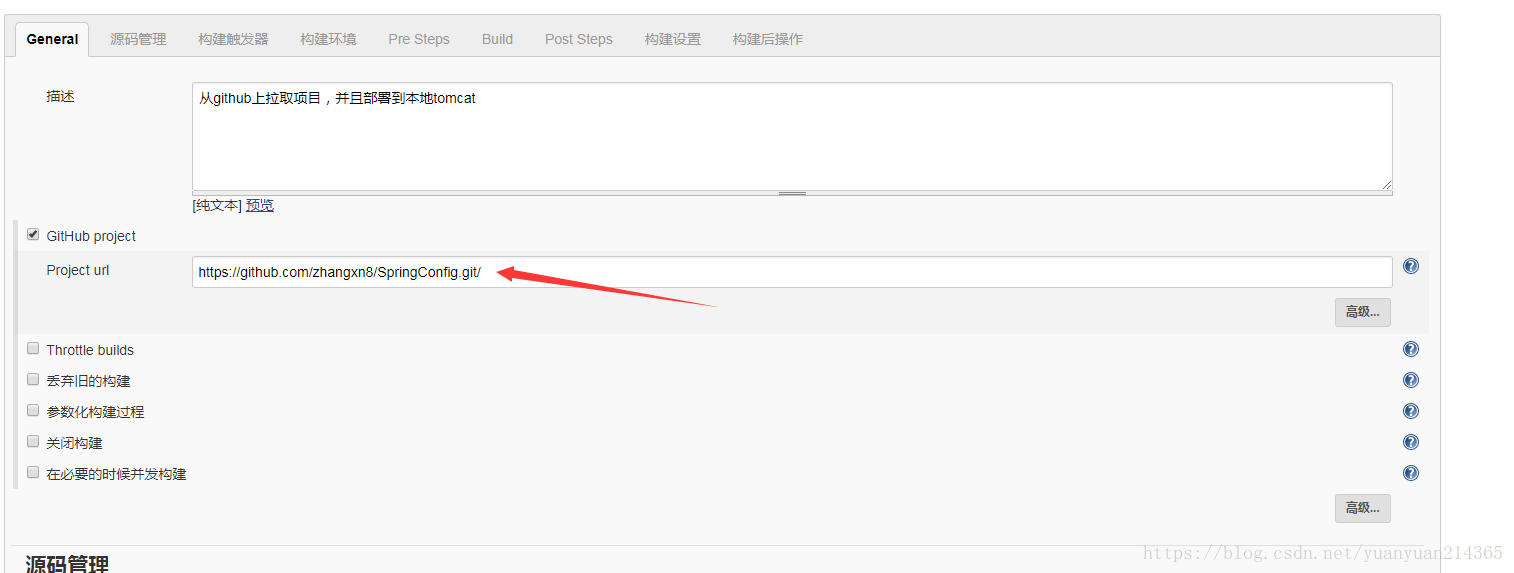Click the Project url label
This screenshot has height=573, width=1514.
(78, 270)
